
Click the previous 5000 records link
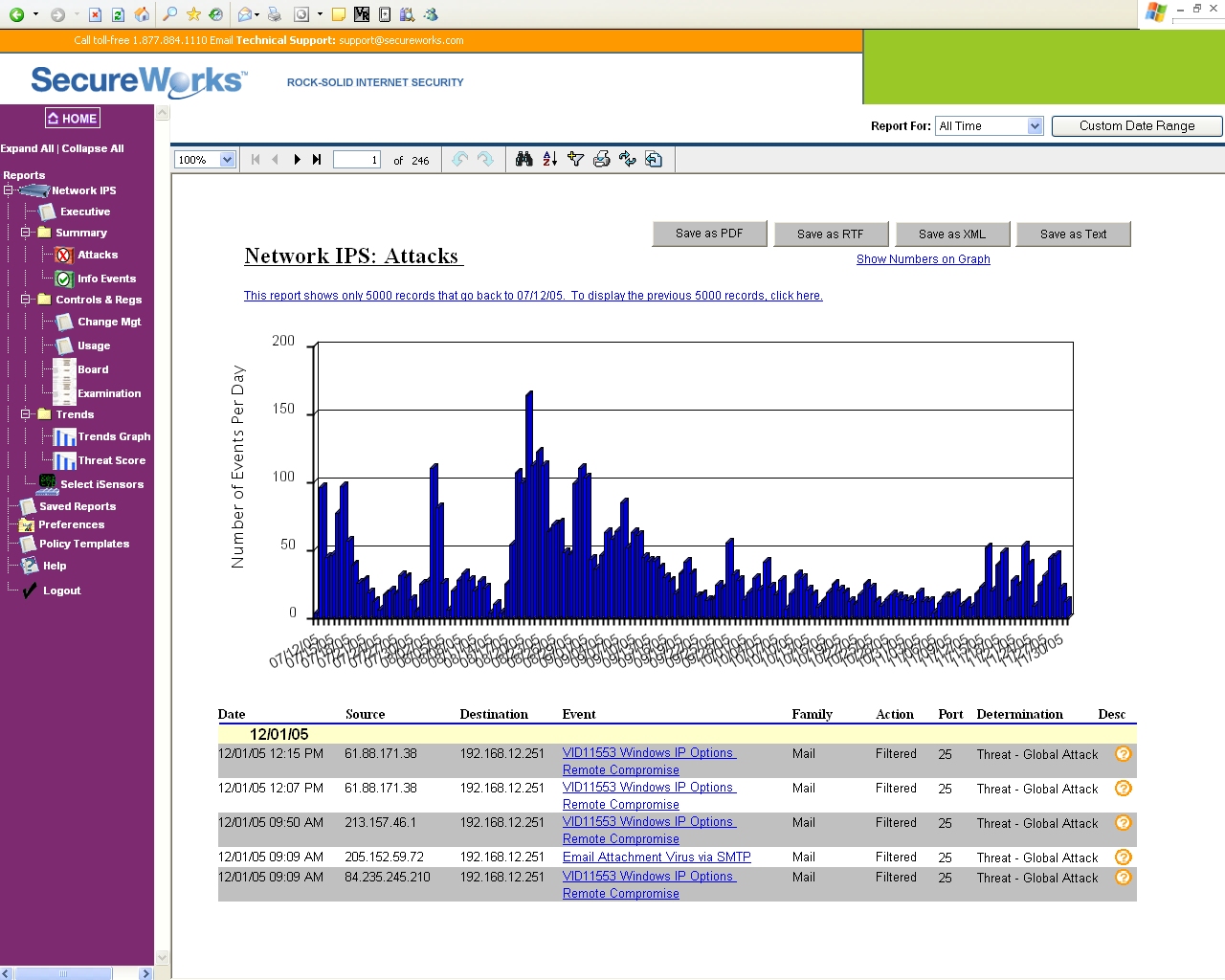[x=533, y=296]
